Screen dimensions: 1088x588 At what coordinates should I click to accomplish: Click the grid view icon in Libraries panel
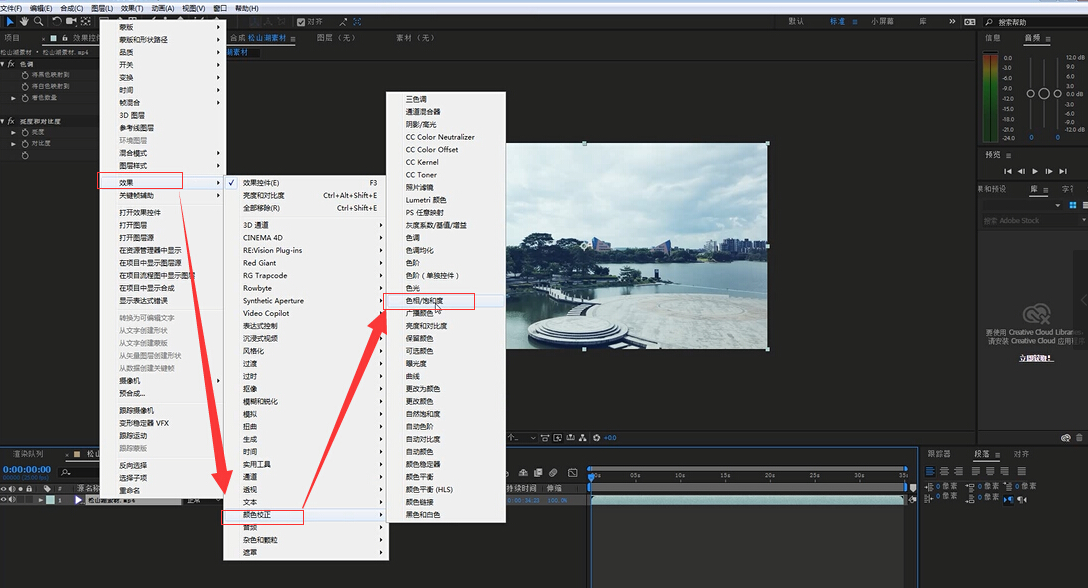click(x=1073, y=205)
